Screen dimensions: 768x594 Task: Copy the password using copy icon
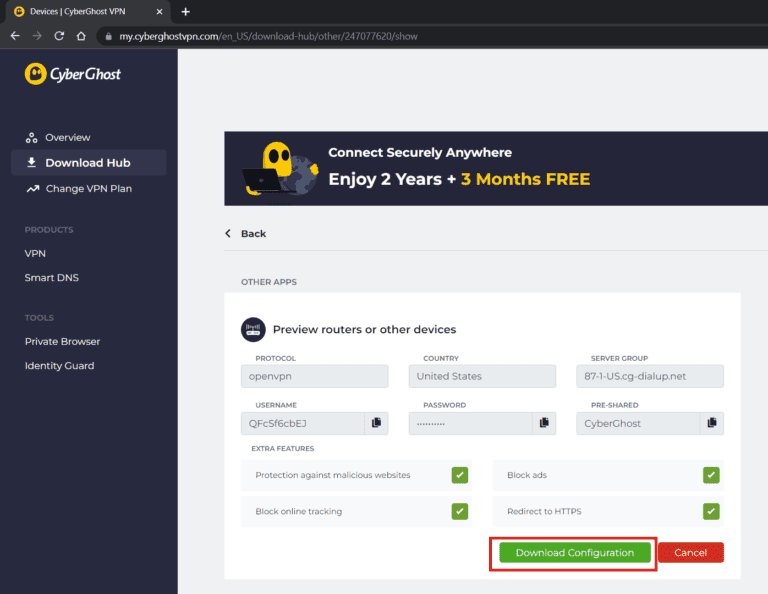pos(543,423)
